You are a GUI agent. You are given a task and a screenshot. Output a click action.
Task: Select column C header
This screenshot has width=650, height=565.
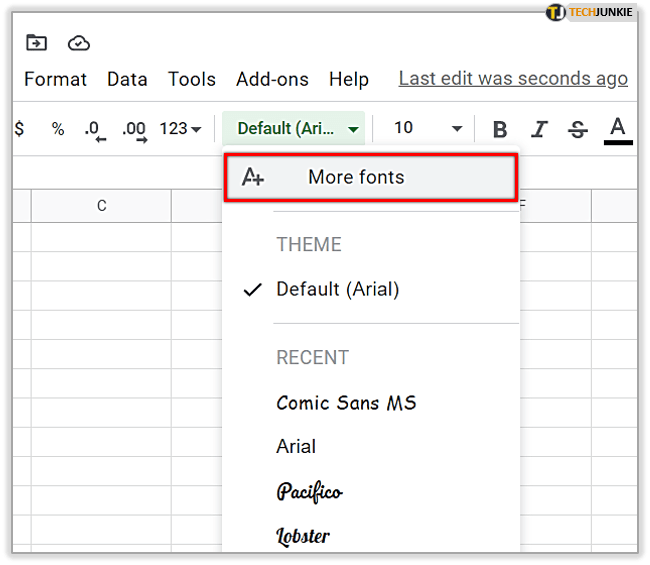coord(101,206)
